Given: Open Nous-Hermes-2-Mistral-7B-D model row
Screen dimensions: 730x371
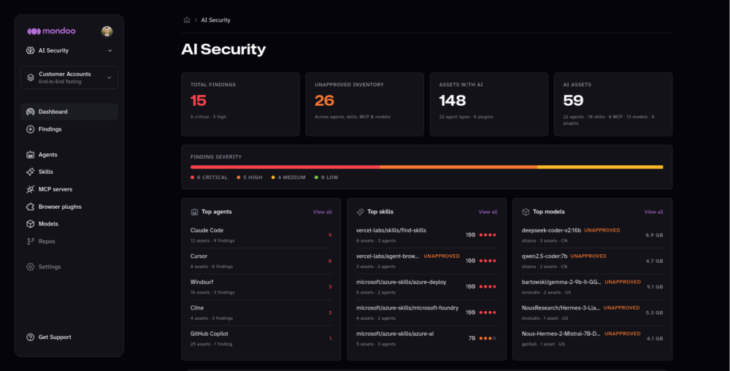Looking at the screenshot, I should tap(593, 338).
